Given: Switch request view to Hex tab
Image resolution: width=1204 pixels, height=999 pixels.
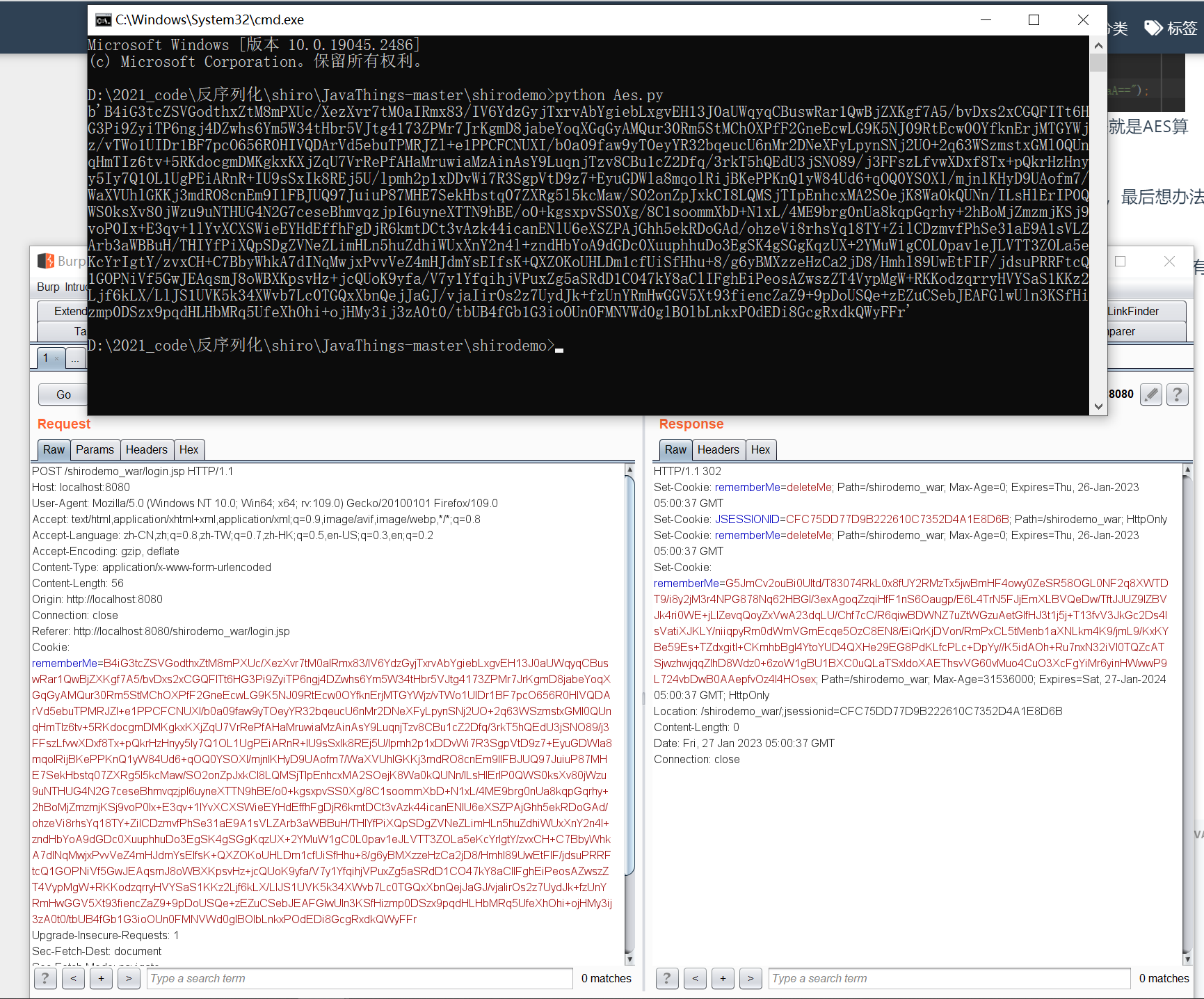Looking at the screenshot, I should click(188, 449).
